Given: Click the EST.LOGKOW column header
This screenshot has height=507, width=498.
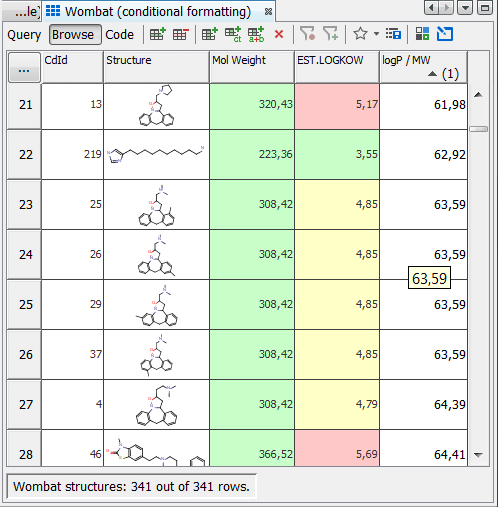Looking at the screenshot, I should coord(337,67).
